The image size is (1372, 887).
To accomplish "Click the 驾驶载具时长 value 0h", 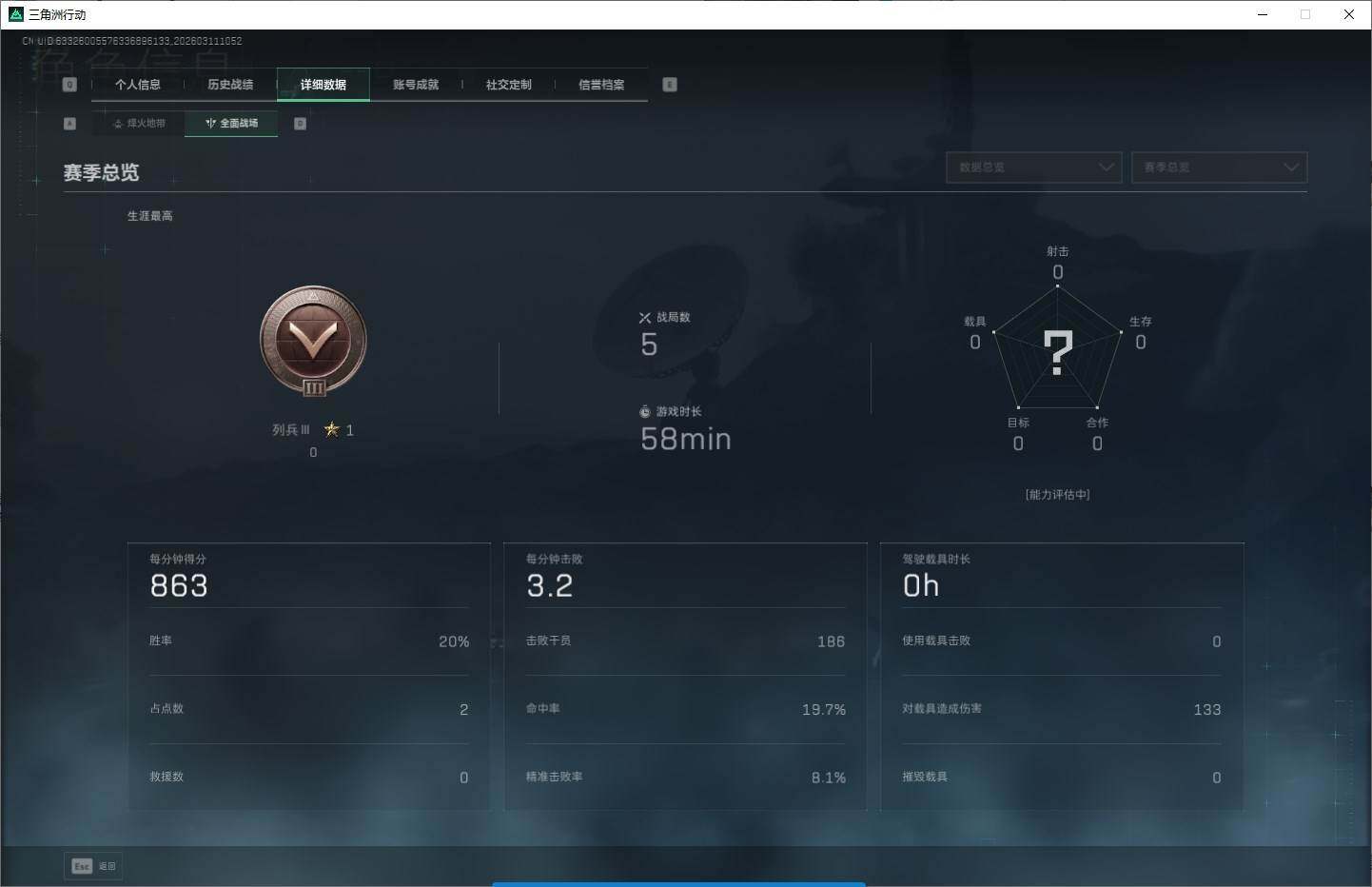I will coord(921,586).
